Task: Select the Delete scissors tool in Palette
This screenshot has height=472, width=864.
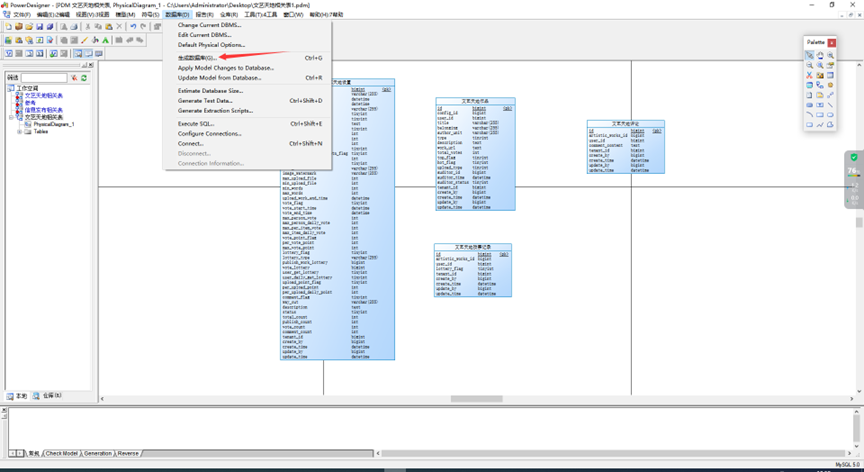Action: tap(809, 75)
